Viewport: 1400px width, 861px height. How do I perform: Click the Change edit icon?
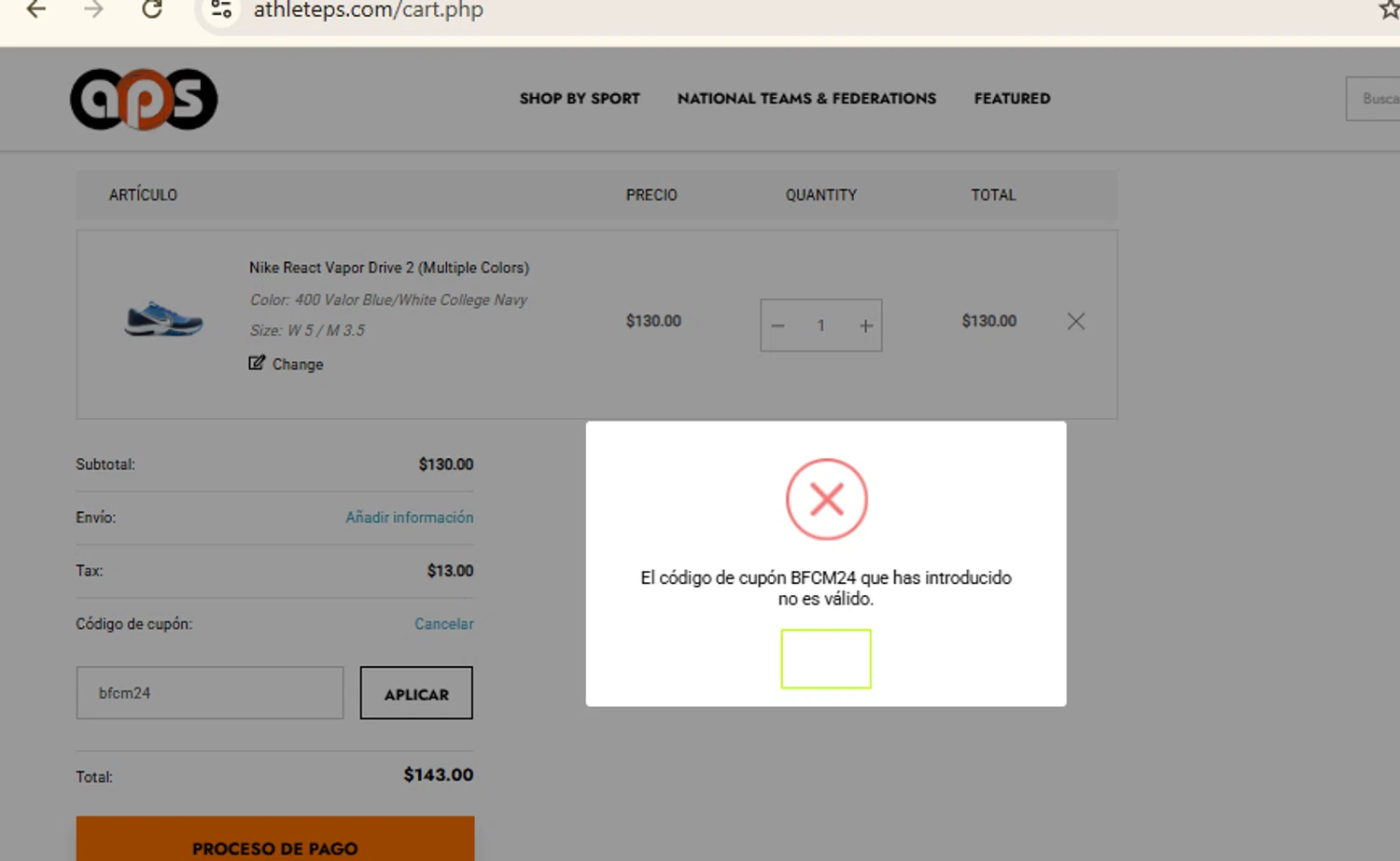[257, 363]
